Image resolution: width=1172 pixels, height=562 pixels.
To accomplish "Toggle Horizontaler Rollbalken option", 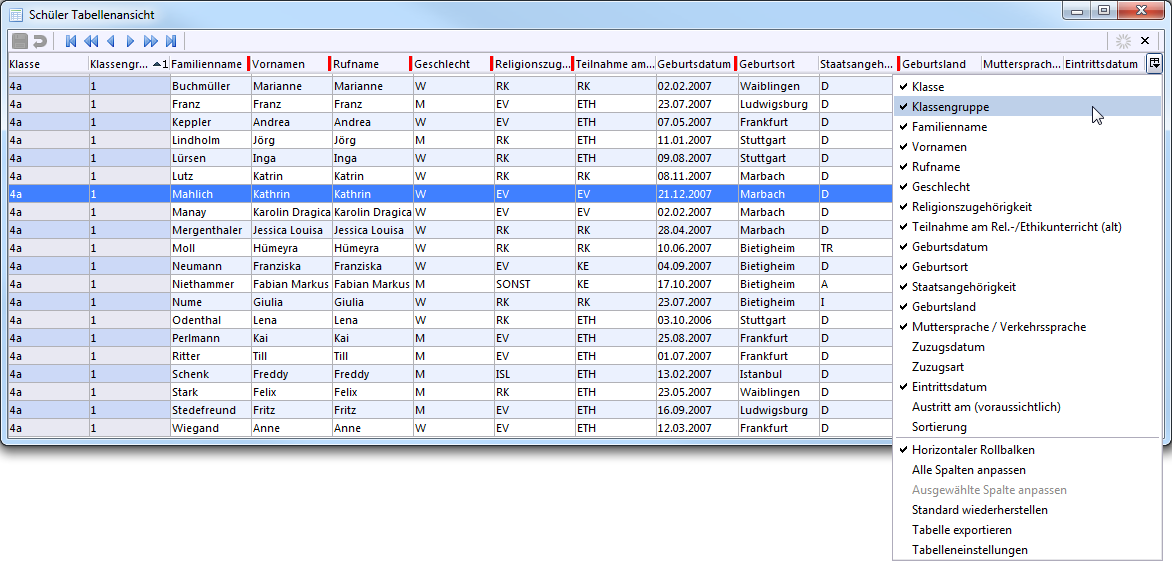I will [973, 450].
